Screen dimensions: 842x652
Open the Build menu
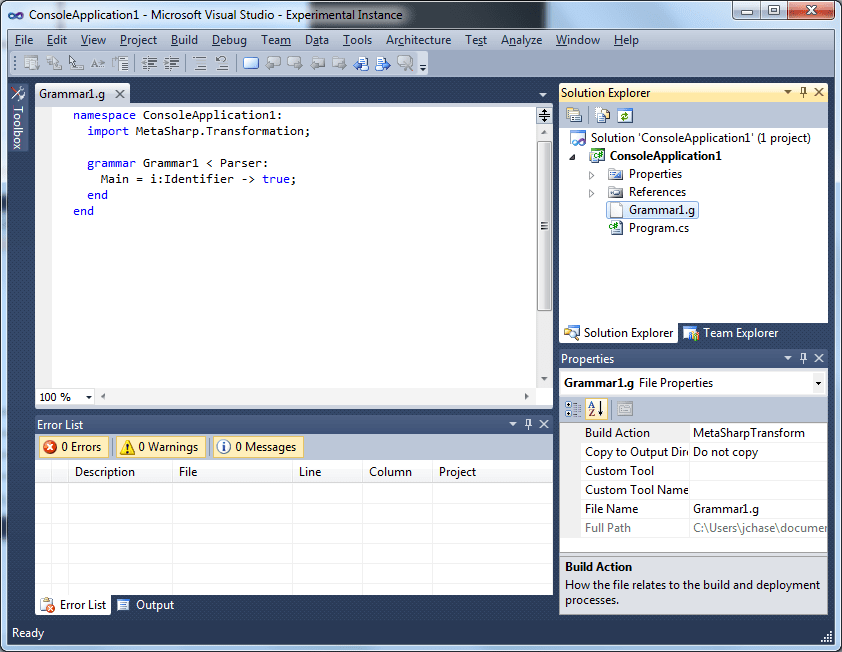tap(184, 40)
